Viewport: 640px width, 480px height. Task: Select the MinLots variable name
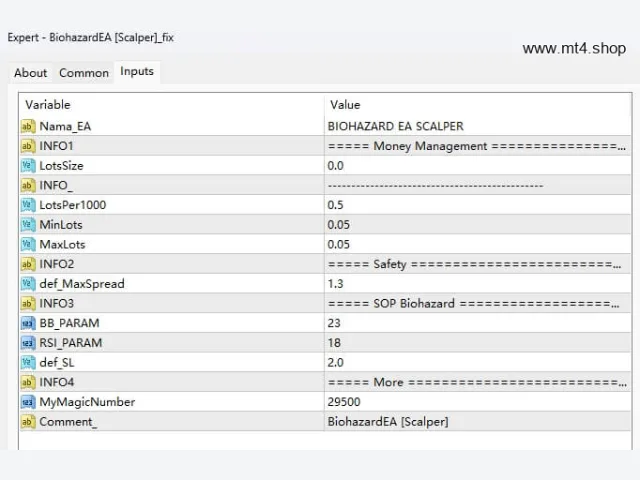(61, 224)
